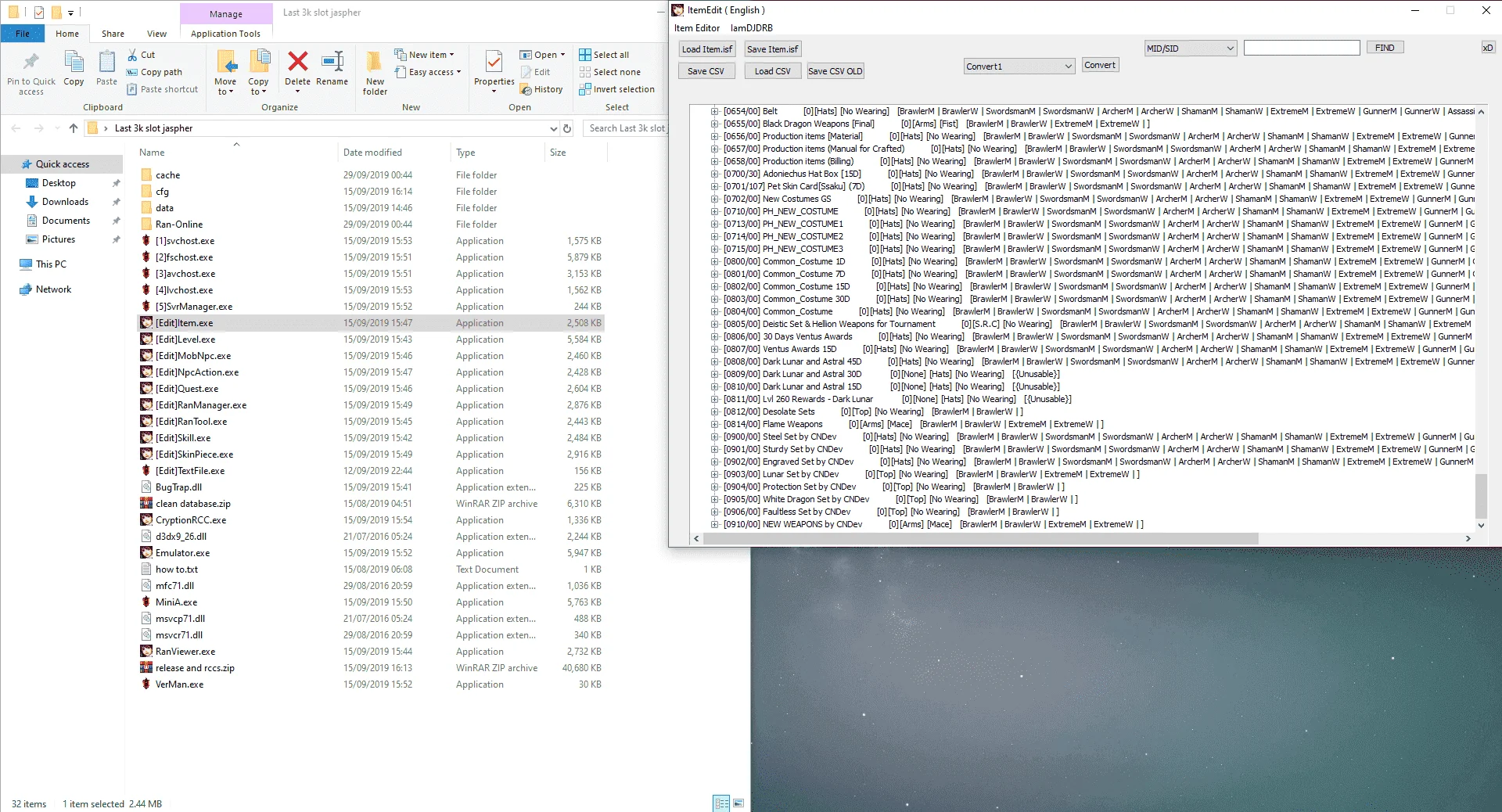The image size is (1502, 812).
Task: Switch to Details view icon in status bar
Action: pos(721,803)
